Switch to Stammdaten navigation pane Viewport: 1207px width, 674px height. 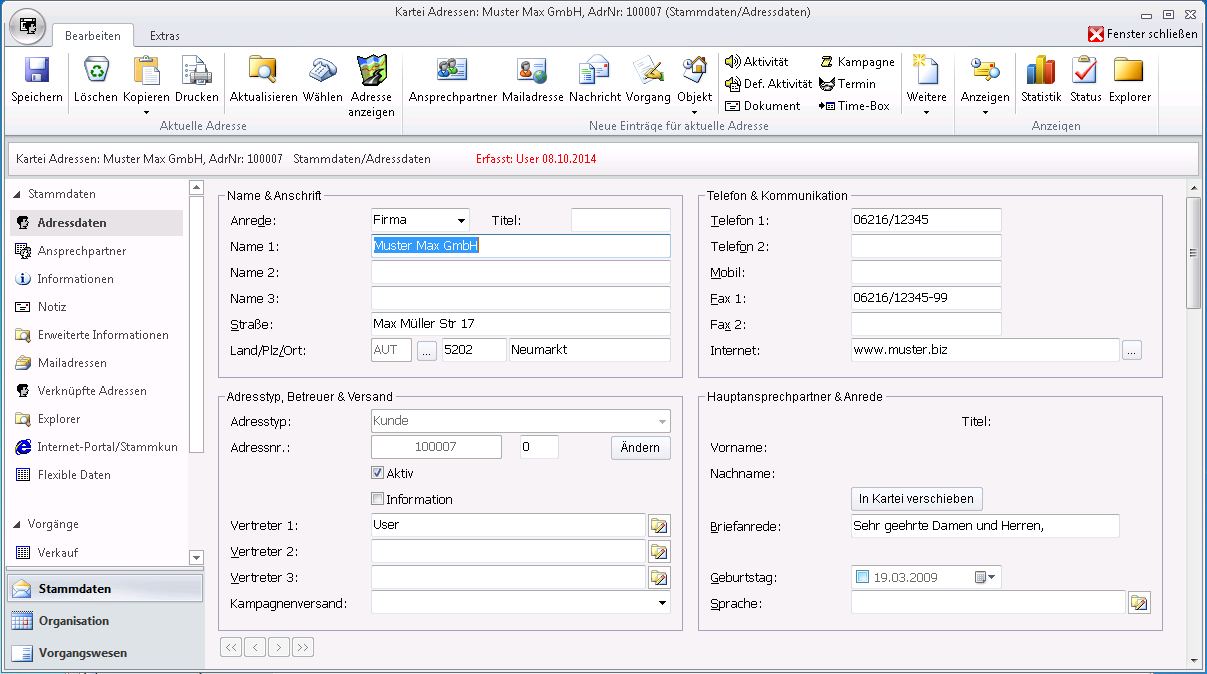pyautogui.click(x=104, y=589)
